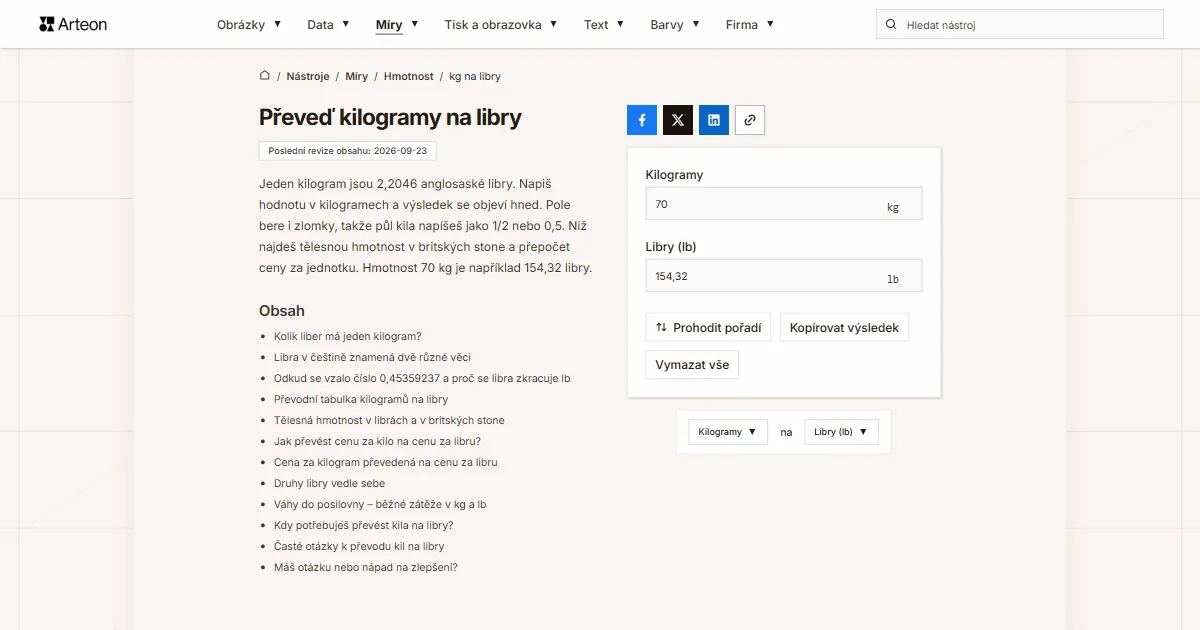This screenshot has width=1200, height=630.
Task: Jump to Cena za kilogram převedená section
Action: pos(386,462)
